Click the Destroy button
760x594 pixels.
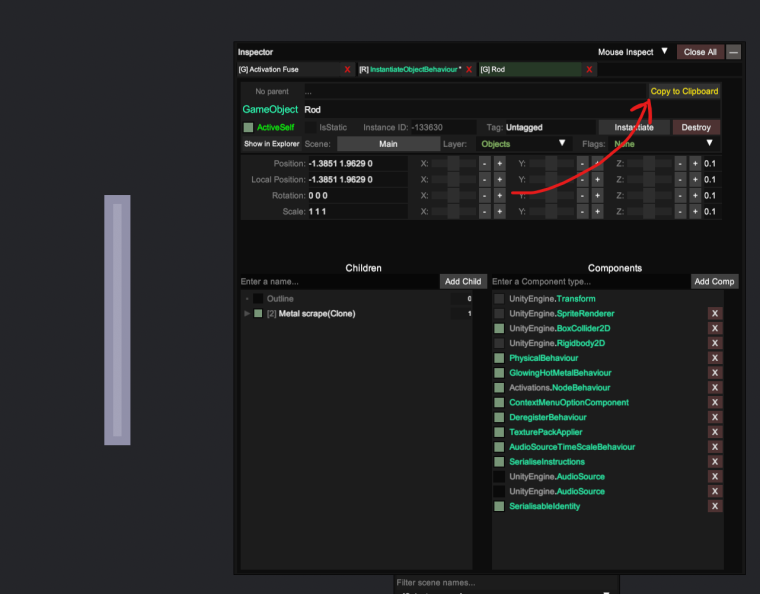[696, 127]
